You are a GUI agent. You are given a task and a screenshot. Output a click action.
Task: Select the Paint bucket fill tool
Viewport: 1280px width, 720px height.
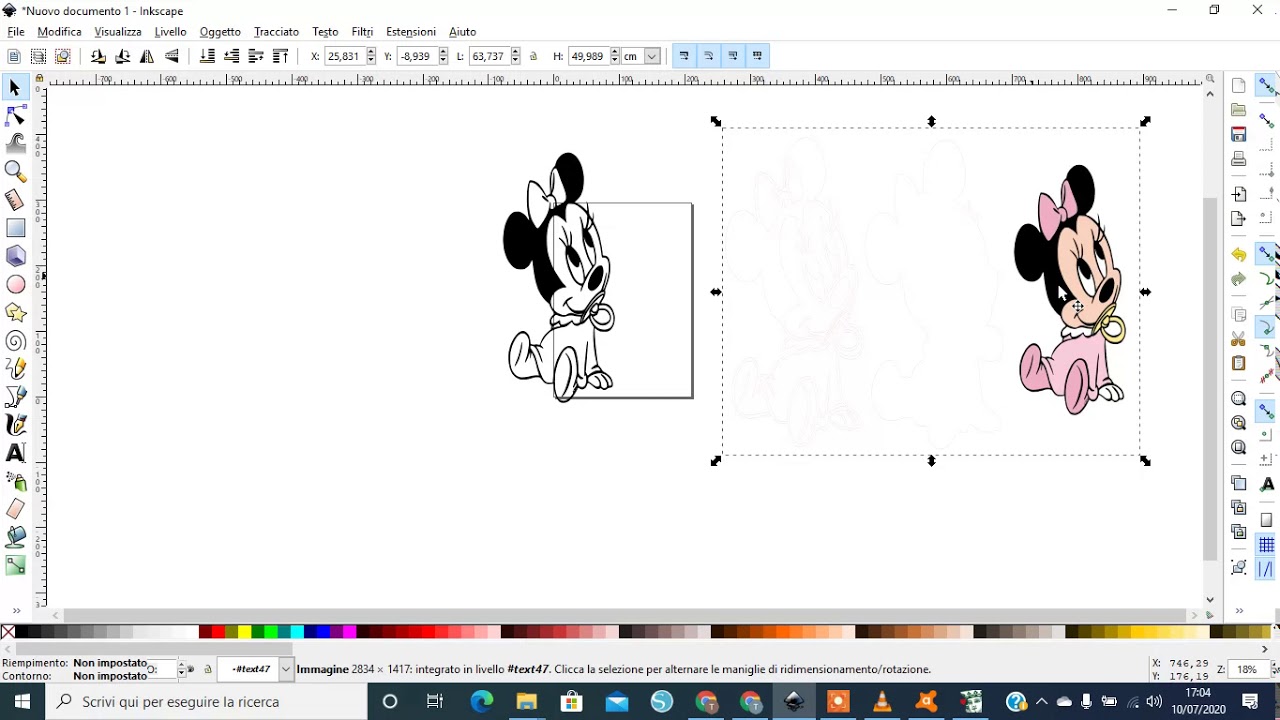(15, 537)
